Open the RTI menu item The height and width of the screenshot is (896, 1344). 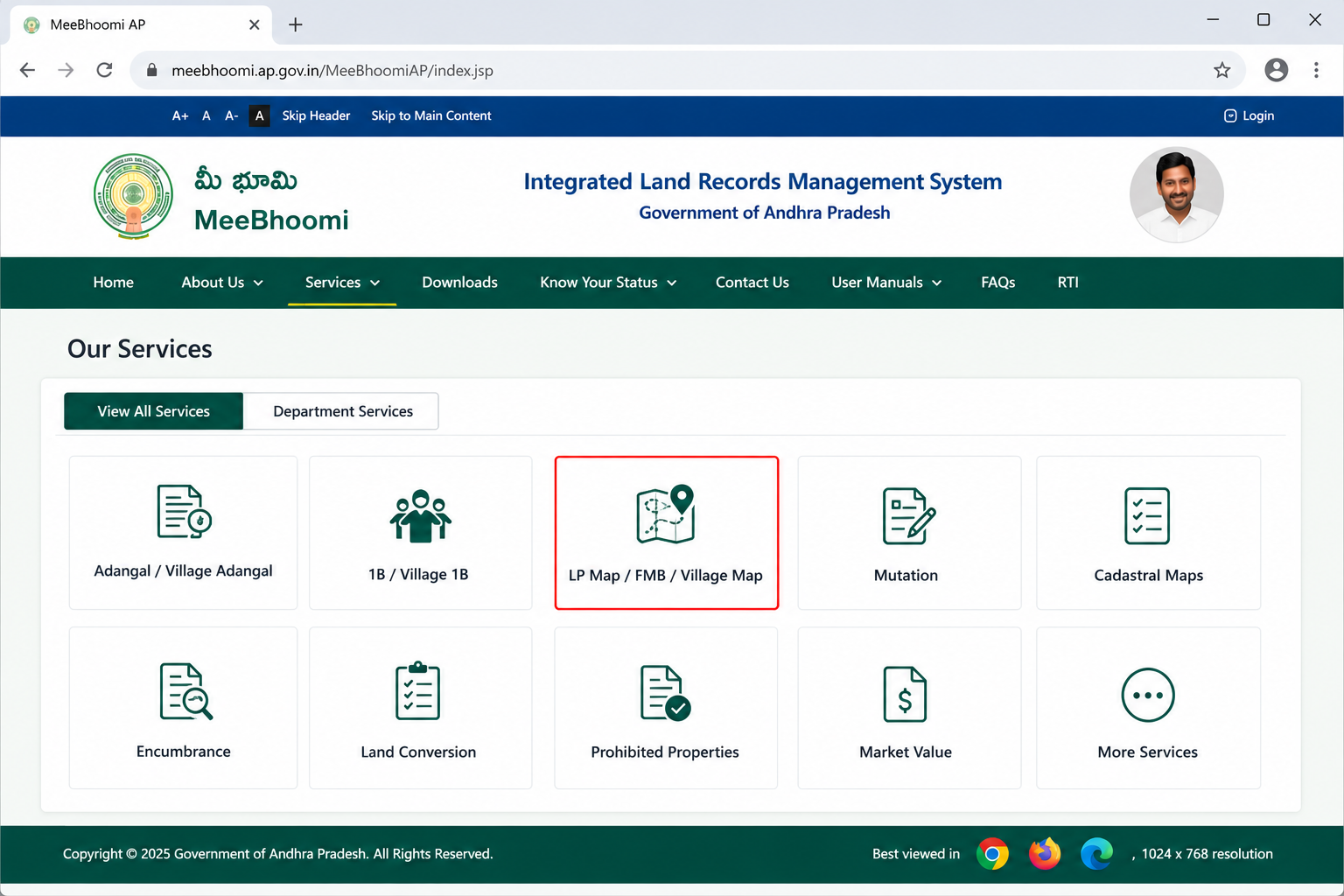[x=1068, y=283]
